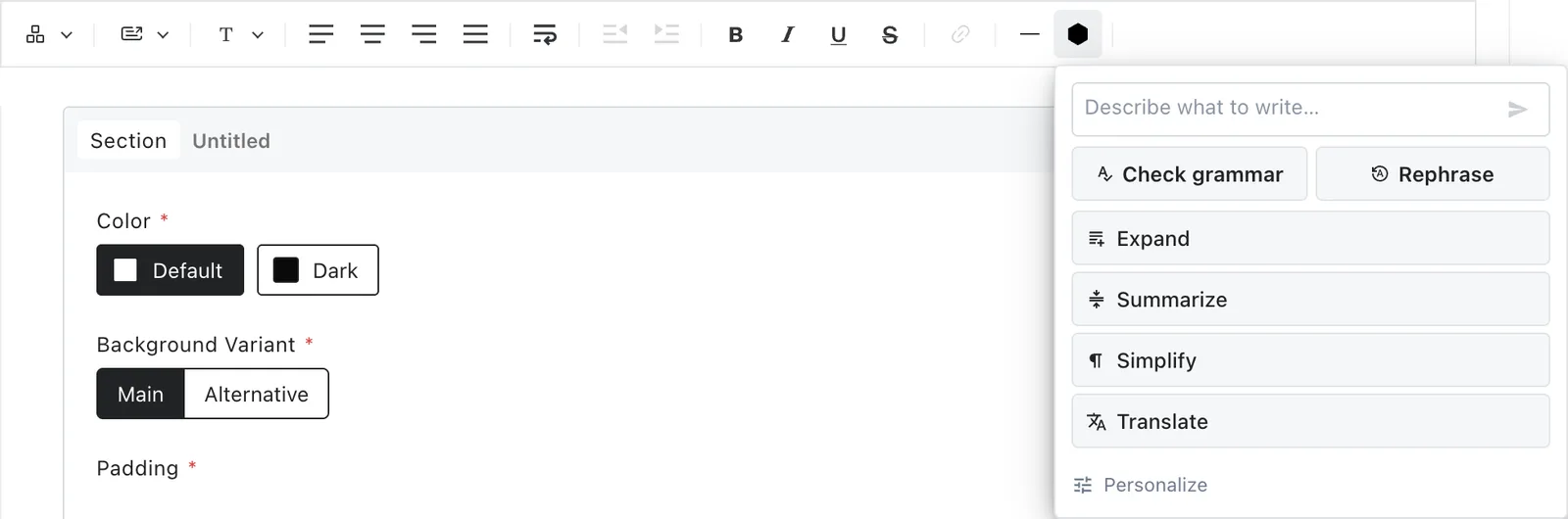Click the insert form field icon
Viewport: 1568px width, 519px height.
tap(131, 34)
